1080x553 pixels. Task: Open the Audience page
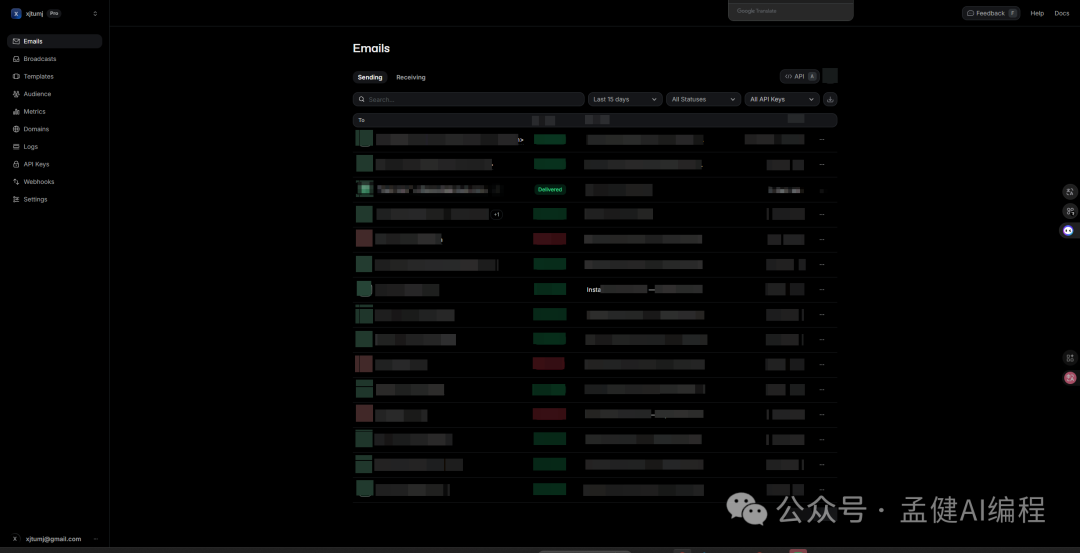[x=37, y=94]
